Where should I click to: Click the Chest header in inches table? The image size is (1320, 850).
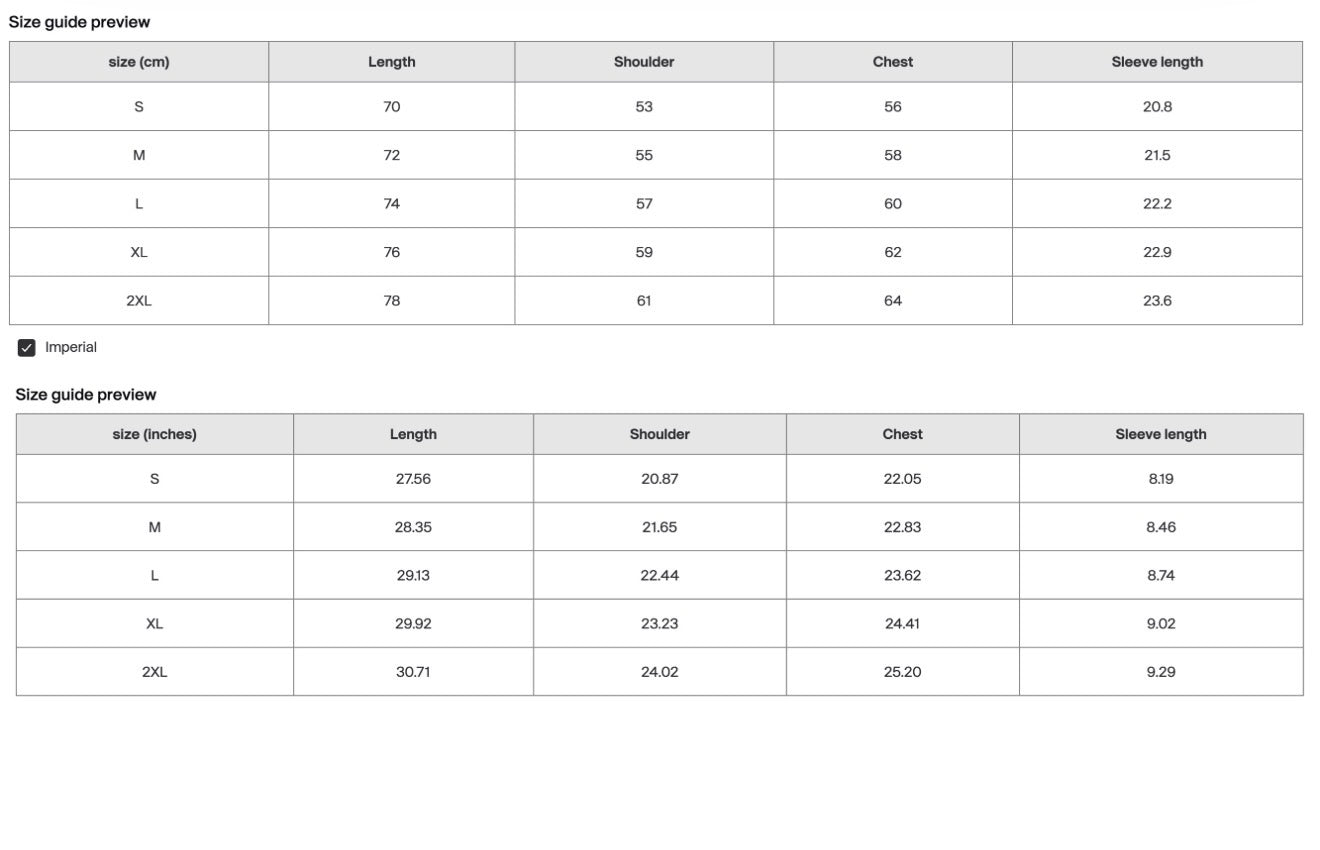coord(902,434)
